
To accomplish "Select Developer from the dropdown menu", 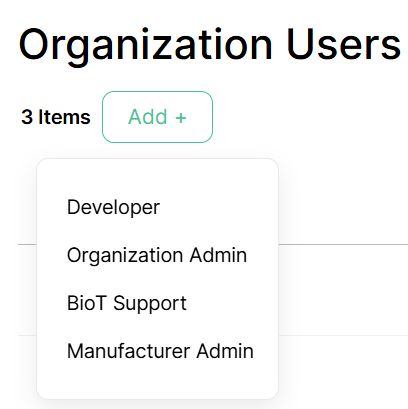I will [x=113, y=207].
